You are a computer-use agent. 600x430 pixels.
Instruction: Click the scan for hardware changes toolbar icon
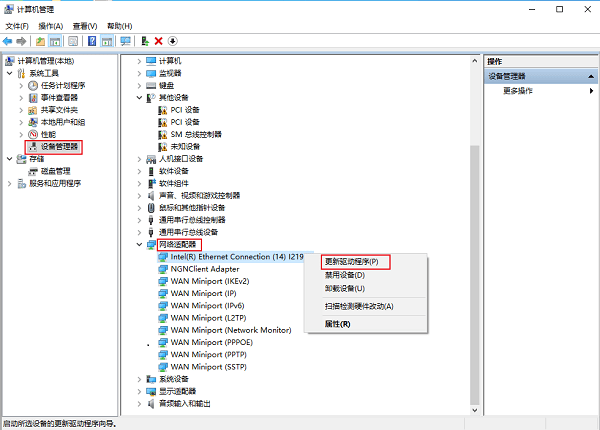[125, 41]
